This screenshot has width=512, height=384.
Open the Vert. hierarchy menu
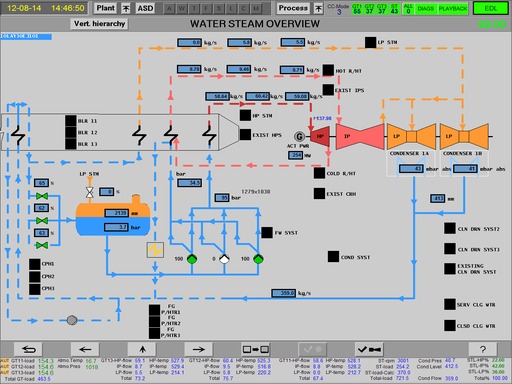(99, 24)
